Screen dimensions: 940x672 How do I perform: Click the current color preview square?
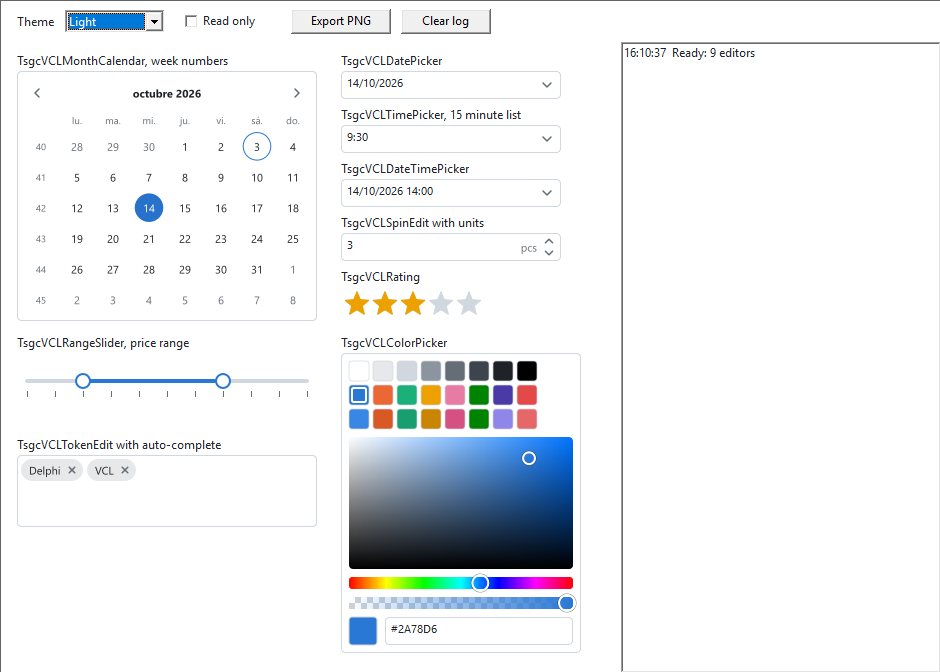pyautogui.click(x=363, y=631)
